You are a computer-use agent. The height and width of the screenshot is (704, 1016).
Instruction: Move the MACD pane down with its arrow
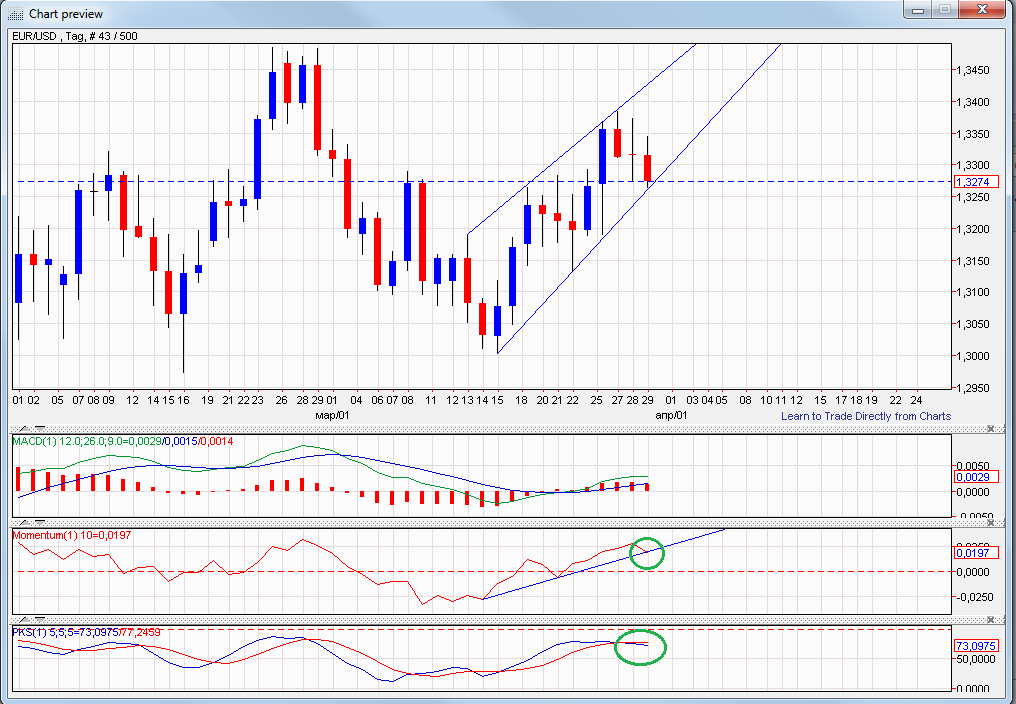point(40,428)
